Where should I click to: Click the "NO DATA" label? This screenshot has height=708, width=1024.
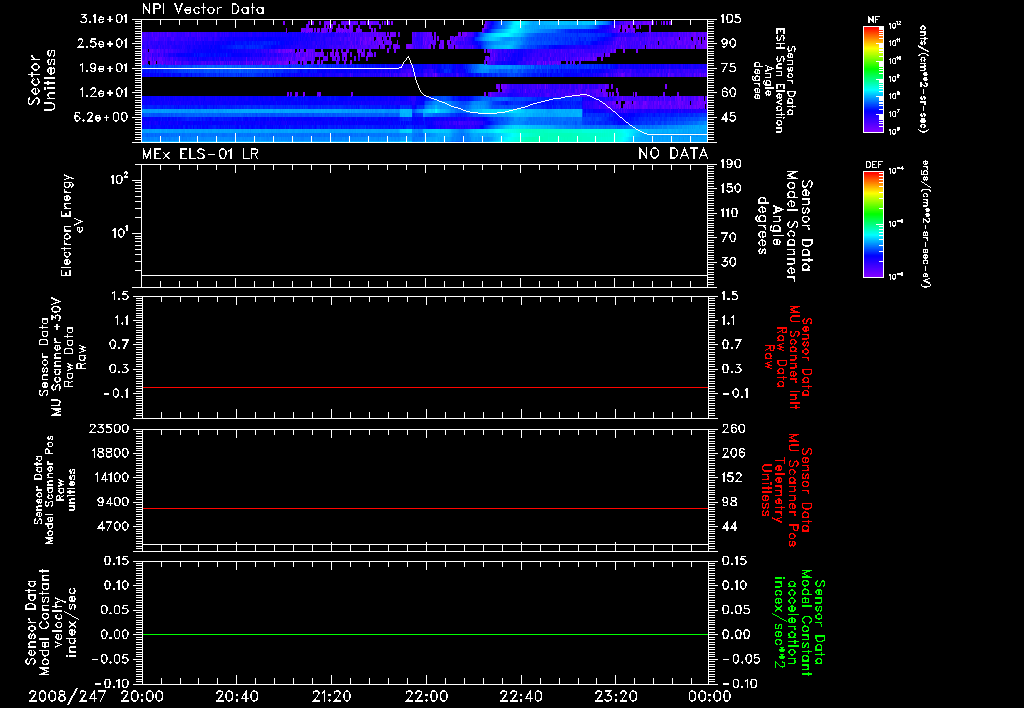pyautogui.click(x=673, y=154)
